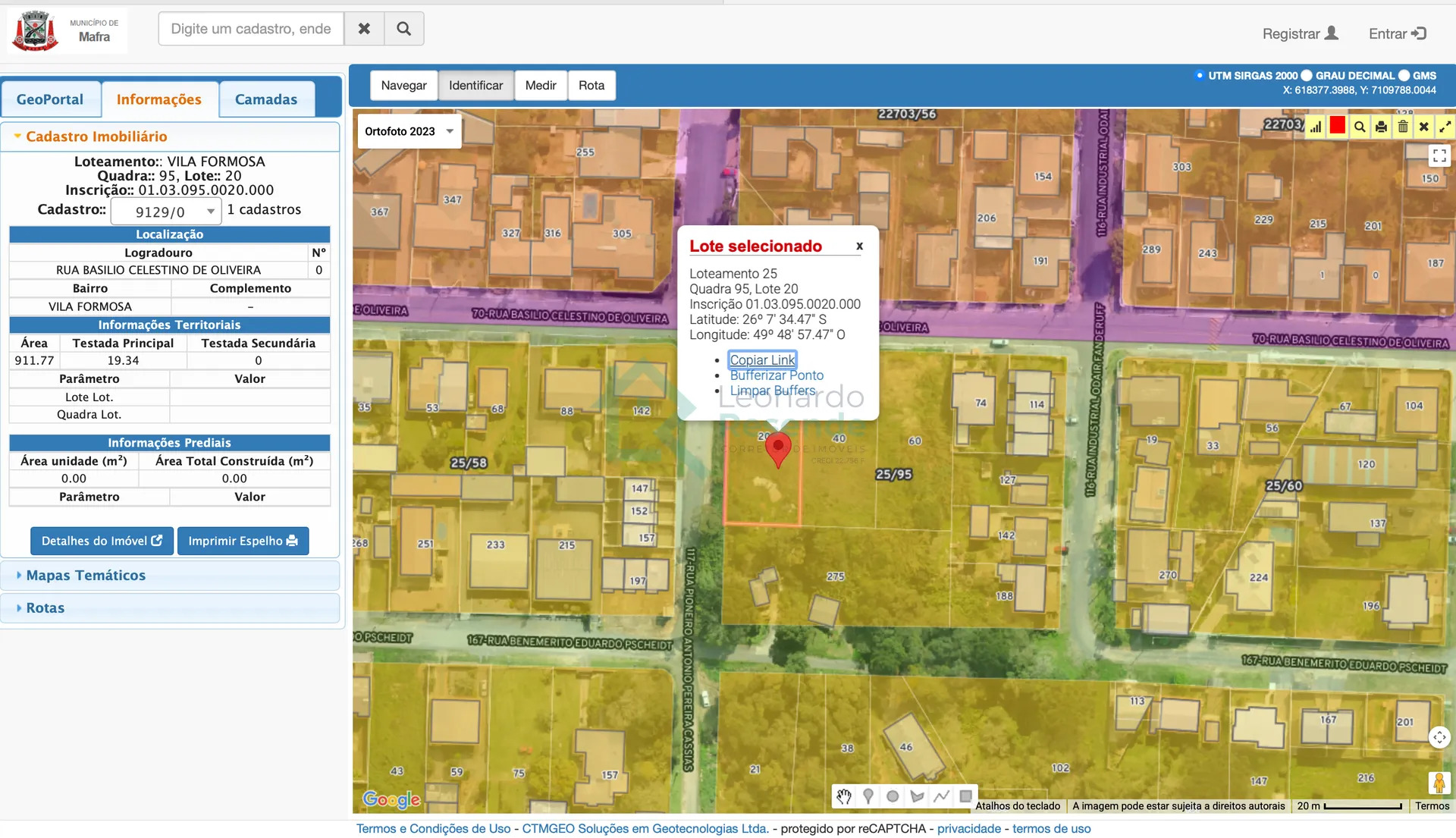Click the Imprimir Espelho button
This screenshot has width=1456, height=838.
point(243,541)
